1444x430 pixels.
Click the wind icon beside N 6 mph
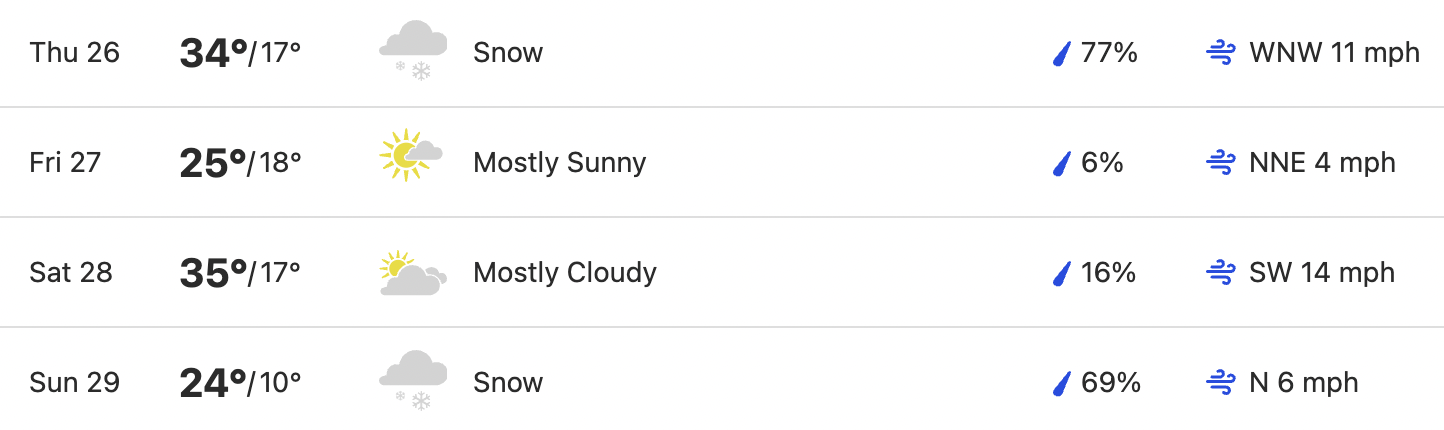coord(1221,383)
